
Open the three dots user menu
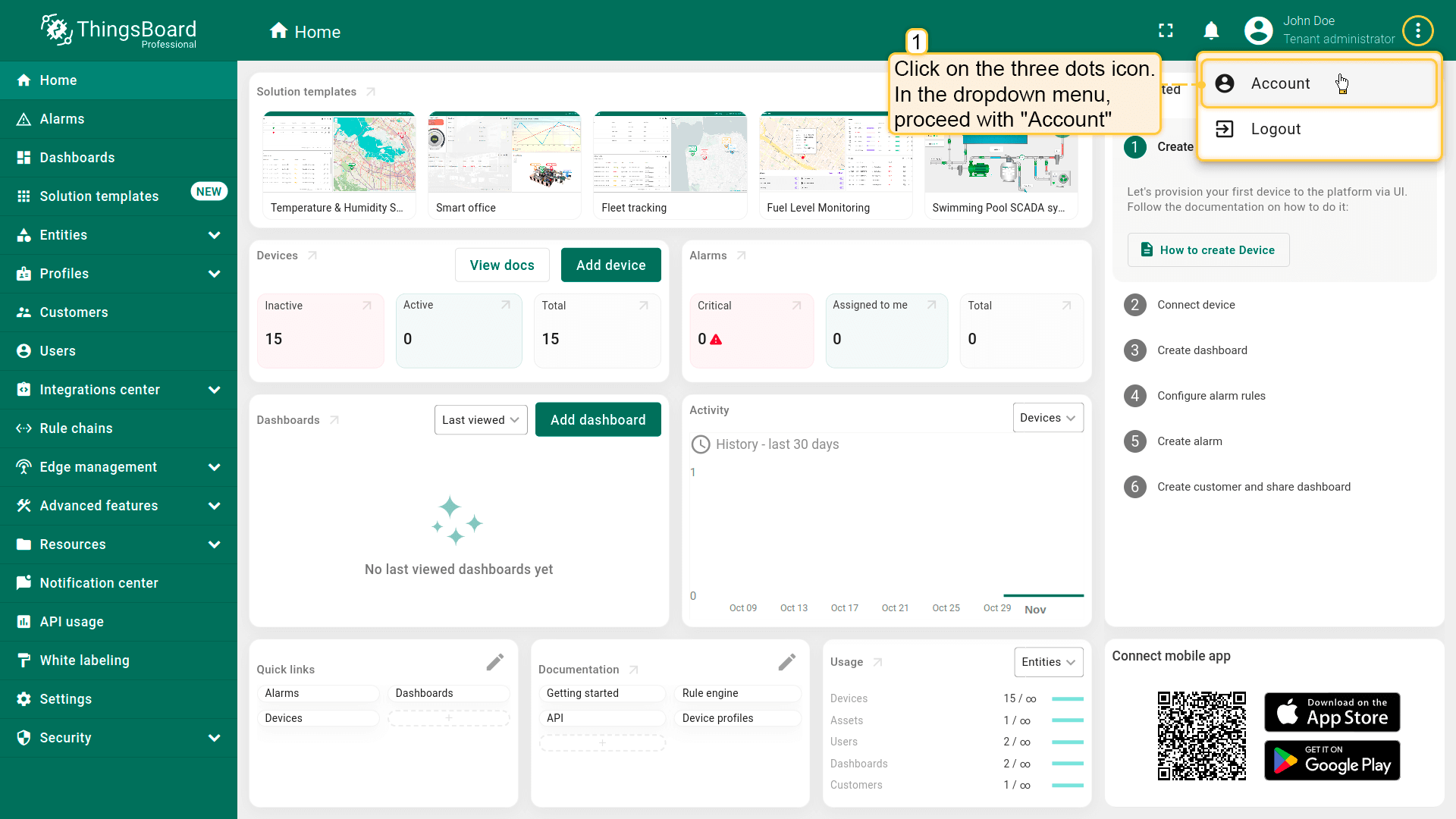1417,31
